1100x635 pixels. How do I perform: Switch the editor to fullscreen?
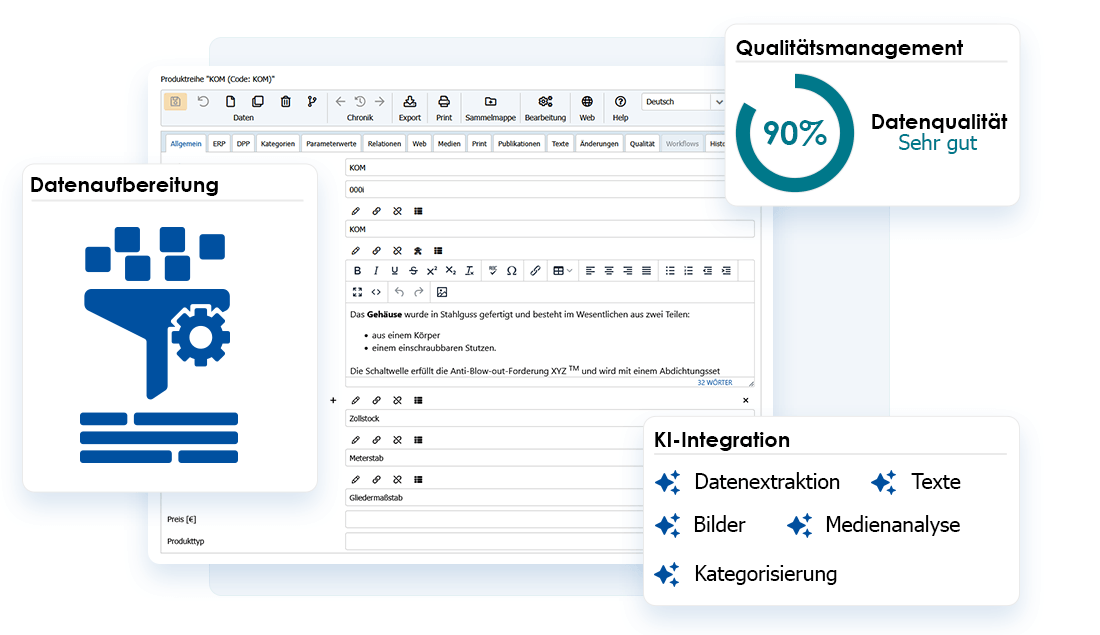pyautogui.click(x=357, y=292)
